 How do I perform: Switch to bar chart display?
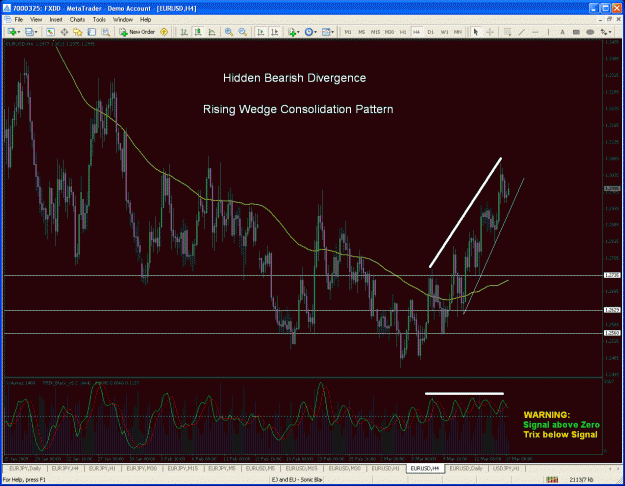pyautogui.click(x=184, y=32)
